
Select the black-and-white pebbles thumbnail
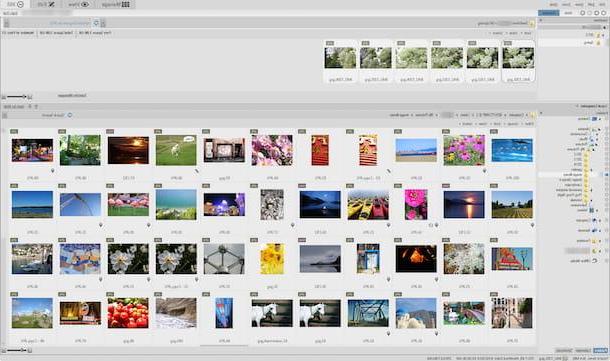(x=272, y=205)
